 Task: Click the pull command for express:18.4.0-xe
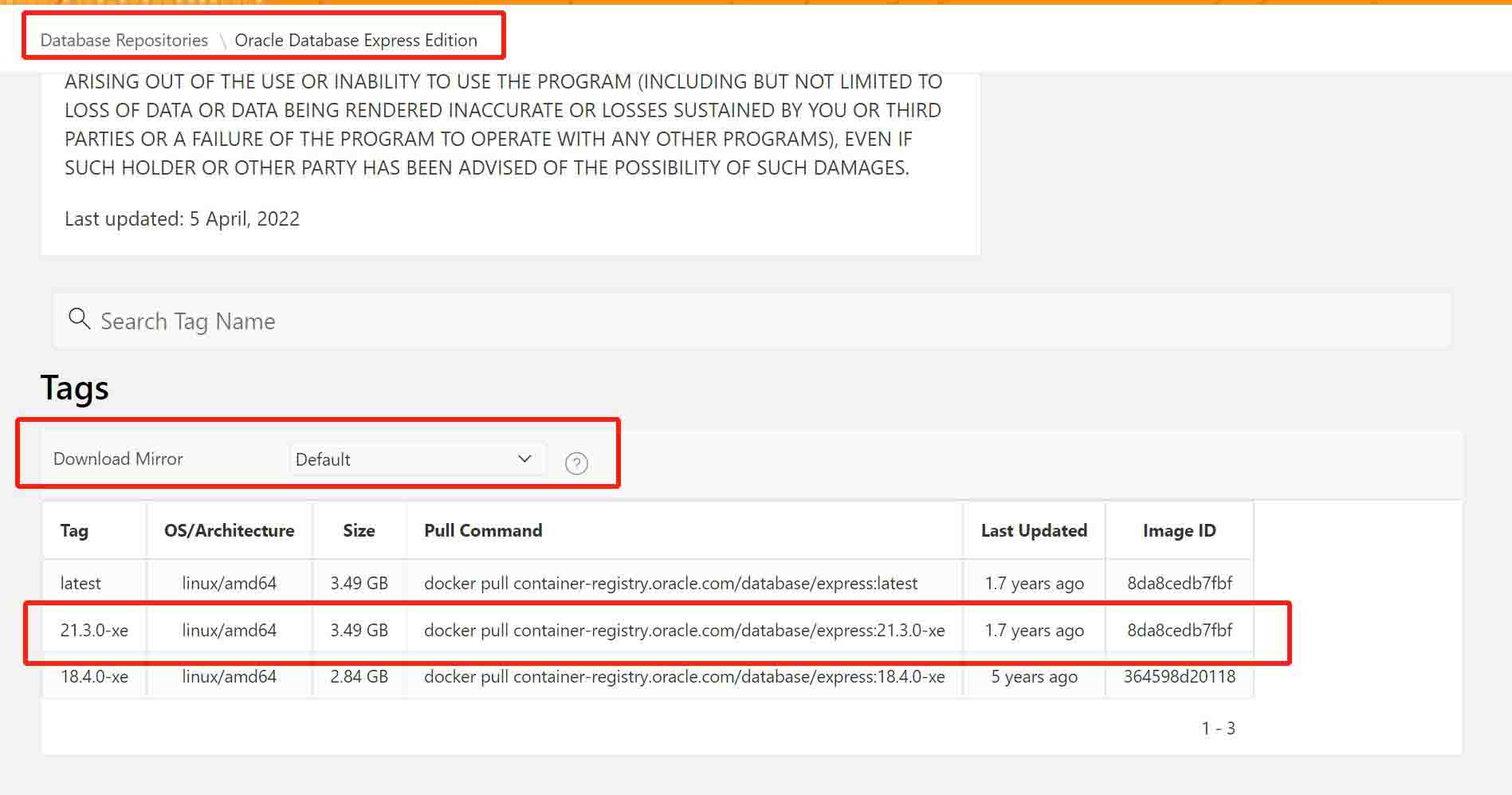tap(684, 676)
